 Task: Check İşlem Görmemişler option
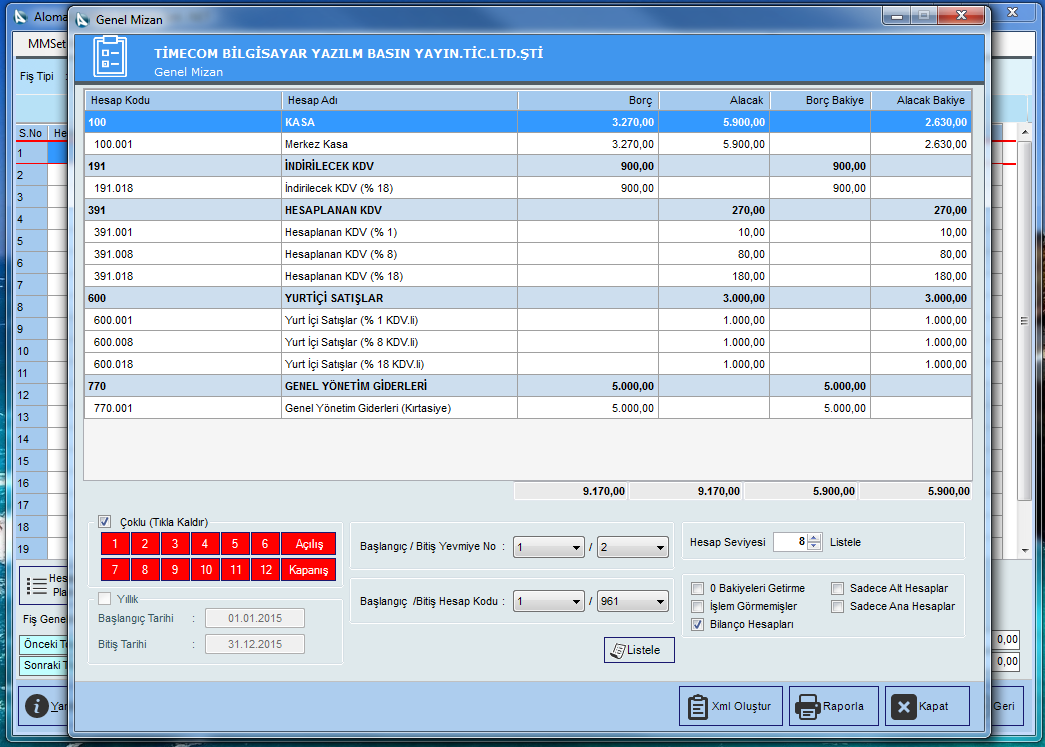[697, 606]
